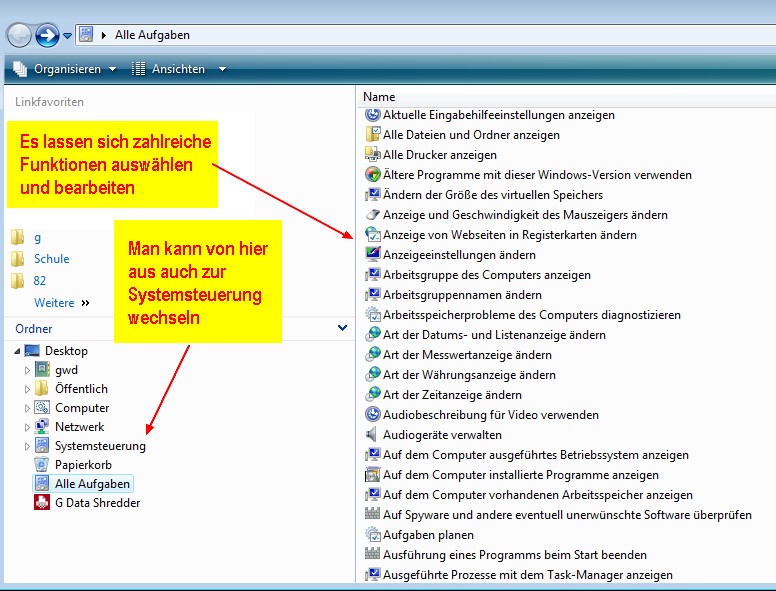Click the Alle Dateien und Ordner icon
Viewport: 776px width, 591px height.
pos(373,135)
